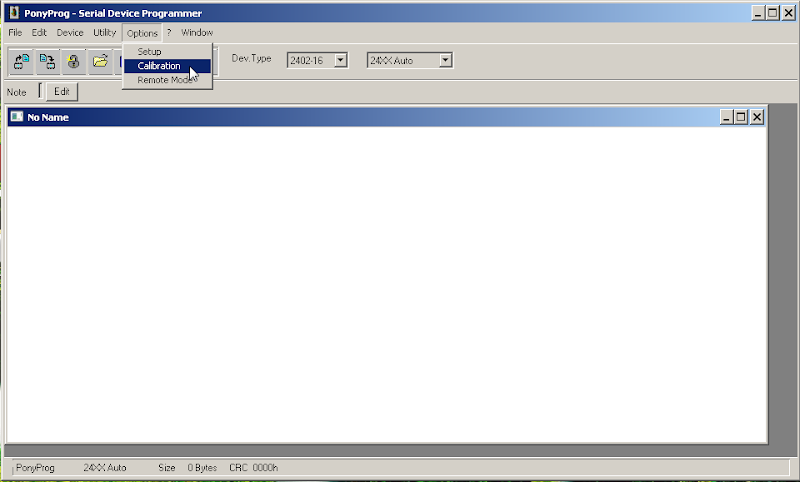Open the Device menu
800x482 pixels.
point(70,33)
